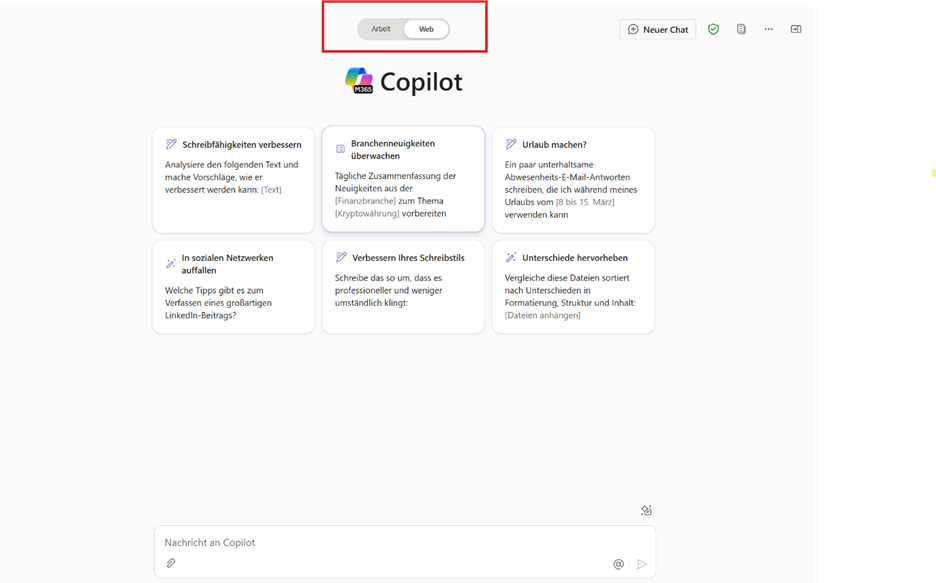Select Unterschiede hervorheben prompt card
The height and width of the screenshot is (583, 936).
coord(573,287)
